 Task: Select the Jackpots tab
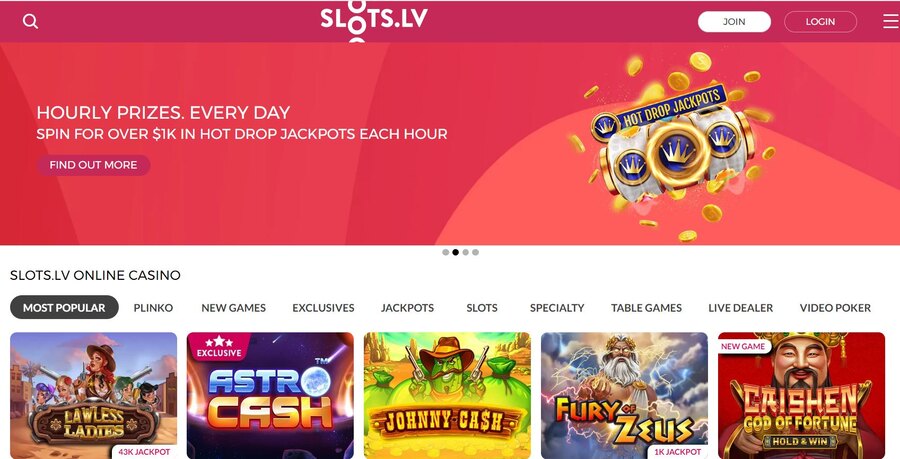pyautogui.click(x=408, y=308)
